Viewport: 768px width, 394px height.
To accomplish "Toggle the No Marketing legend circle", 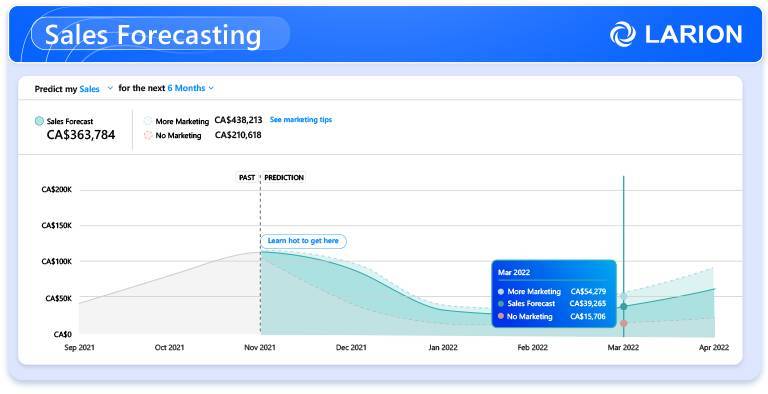I will click(148, 135).
